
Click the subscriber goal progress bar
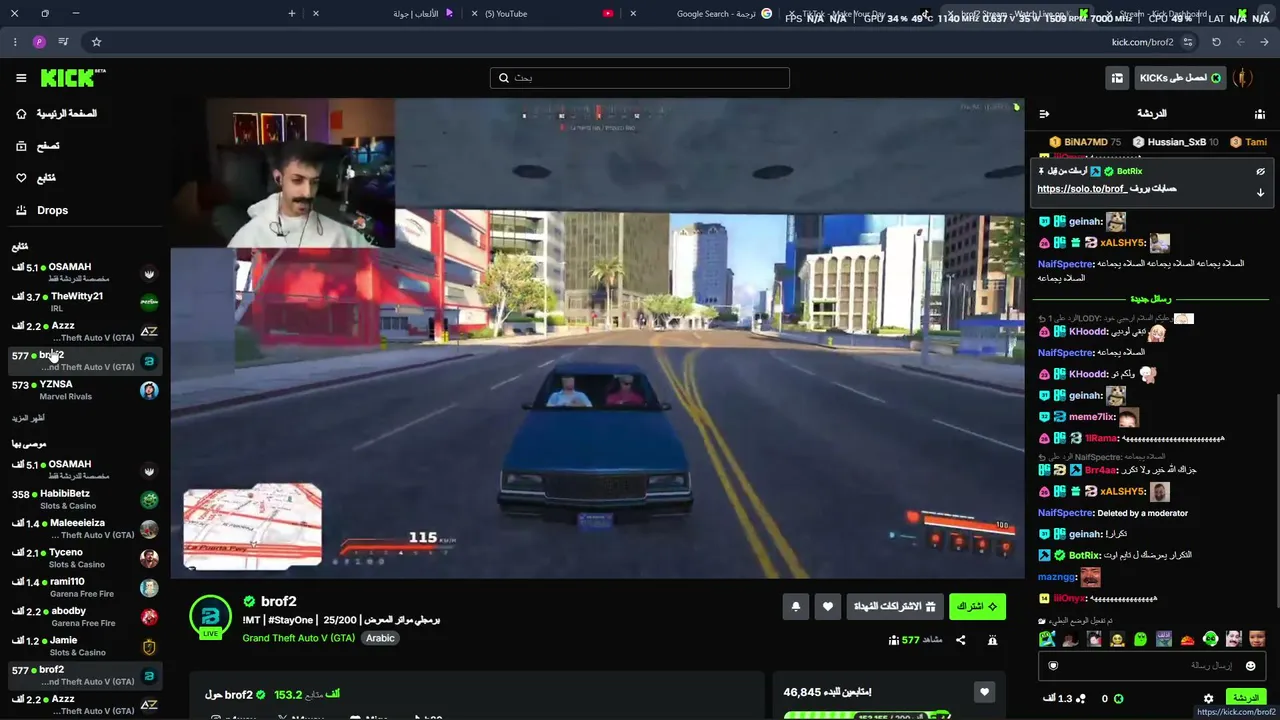pyautogui.click(x=866, y=715)
